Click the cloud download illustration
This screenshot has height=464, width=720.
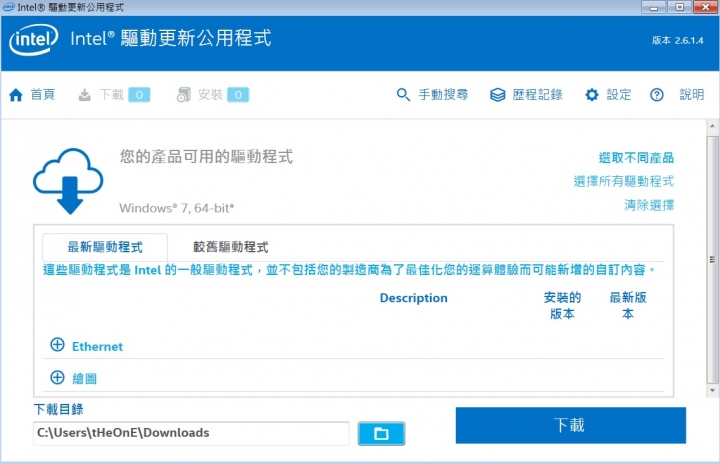tap(68, 181)
